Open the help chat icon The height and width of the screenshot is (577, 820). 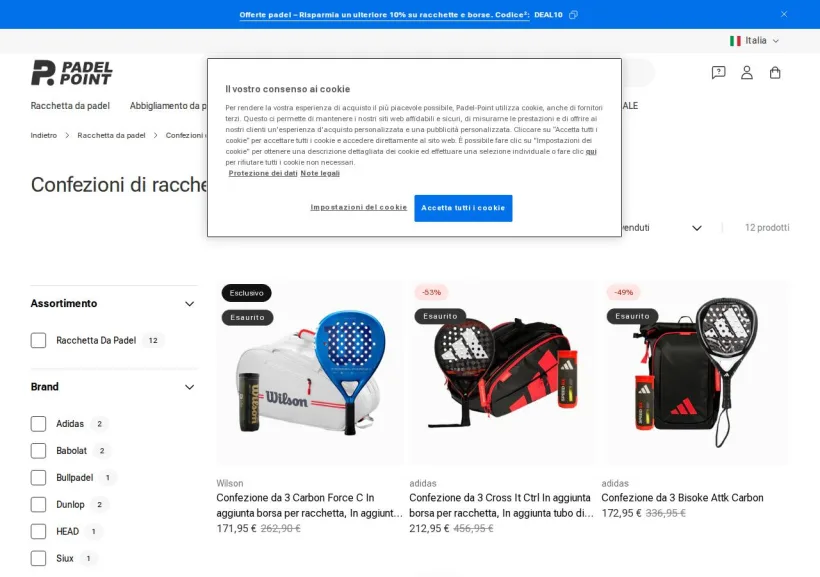pyautogui.click(x=718, y=72)
